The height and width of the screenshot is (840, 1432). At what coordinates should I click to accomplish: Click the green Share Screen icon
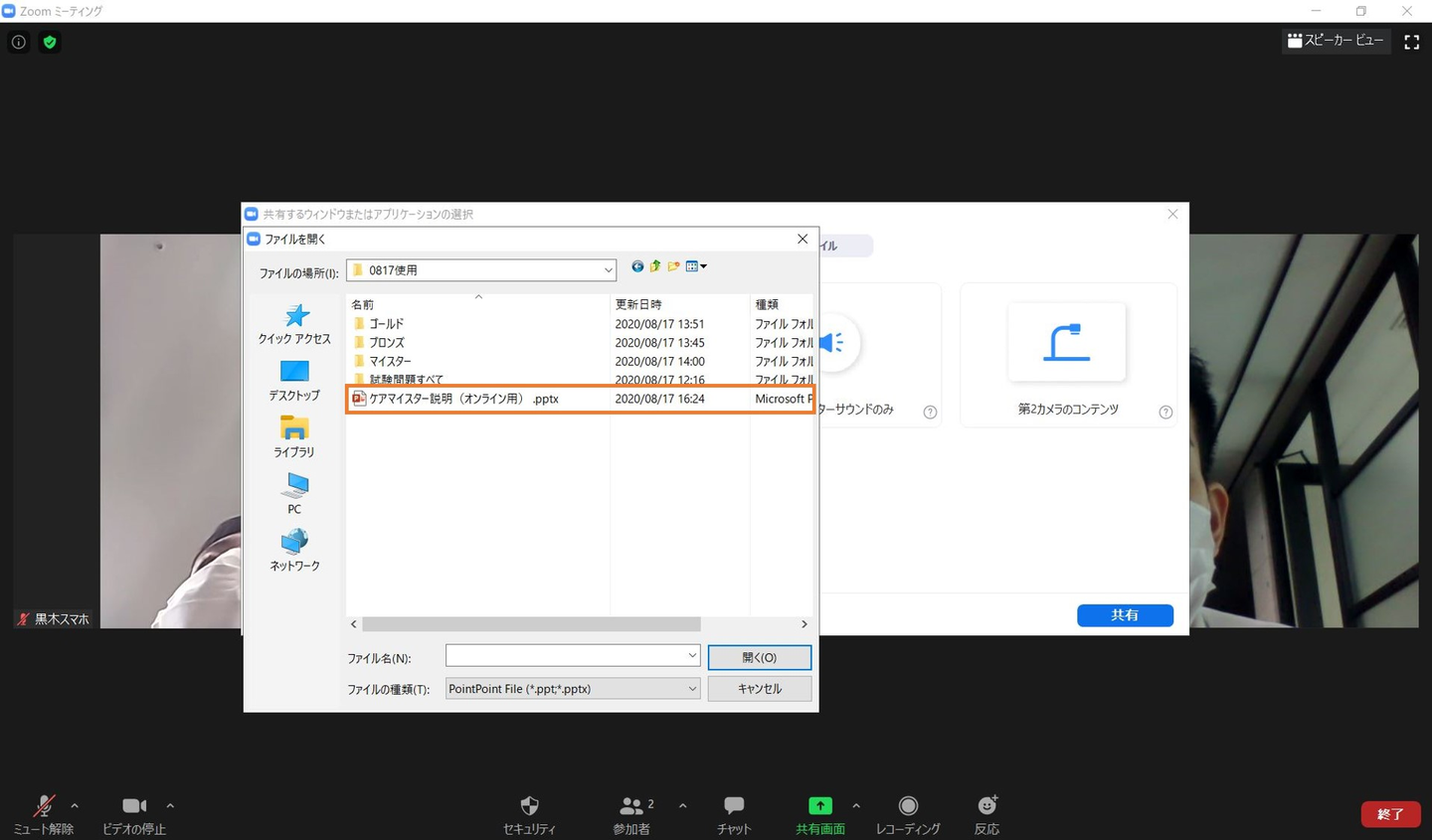tap(819, 806)
